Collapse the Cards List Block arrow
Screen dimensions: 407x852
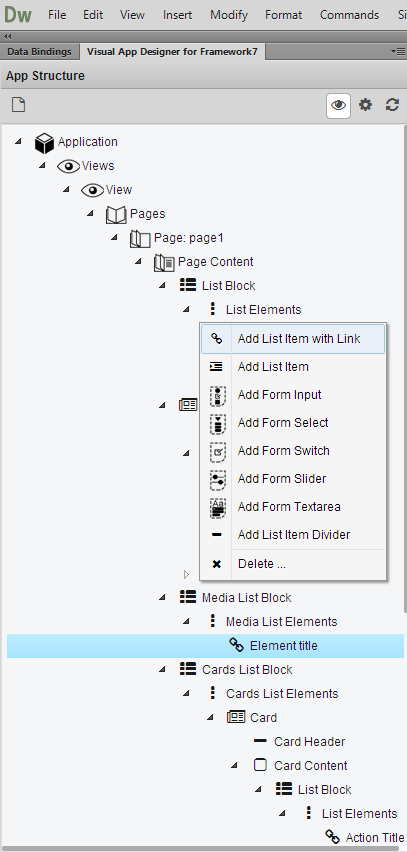162,669
